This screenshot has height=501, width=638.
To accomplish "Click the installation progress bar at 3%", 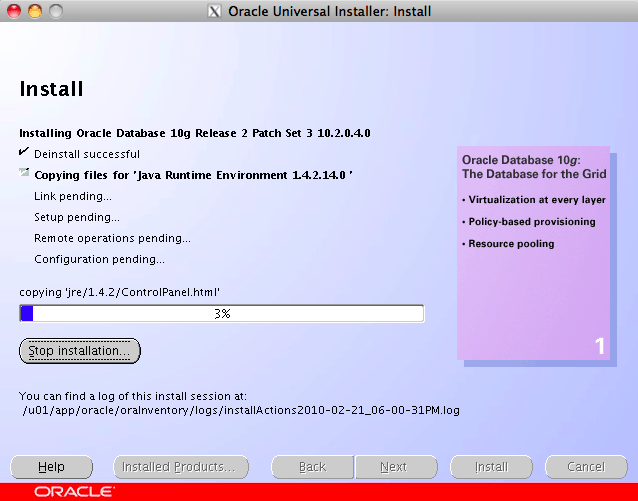I will [222, 314].
